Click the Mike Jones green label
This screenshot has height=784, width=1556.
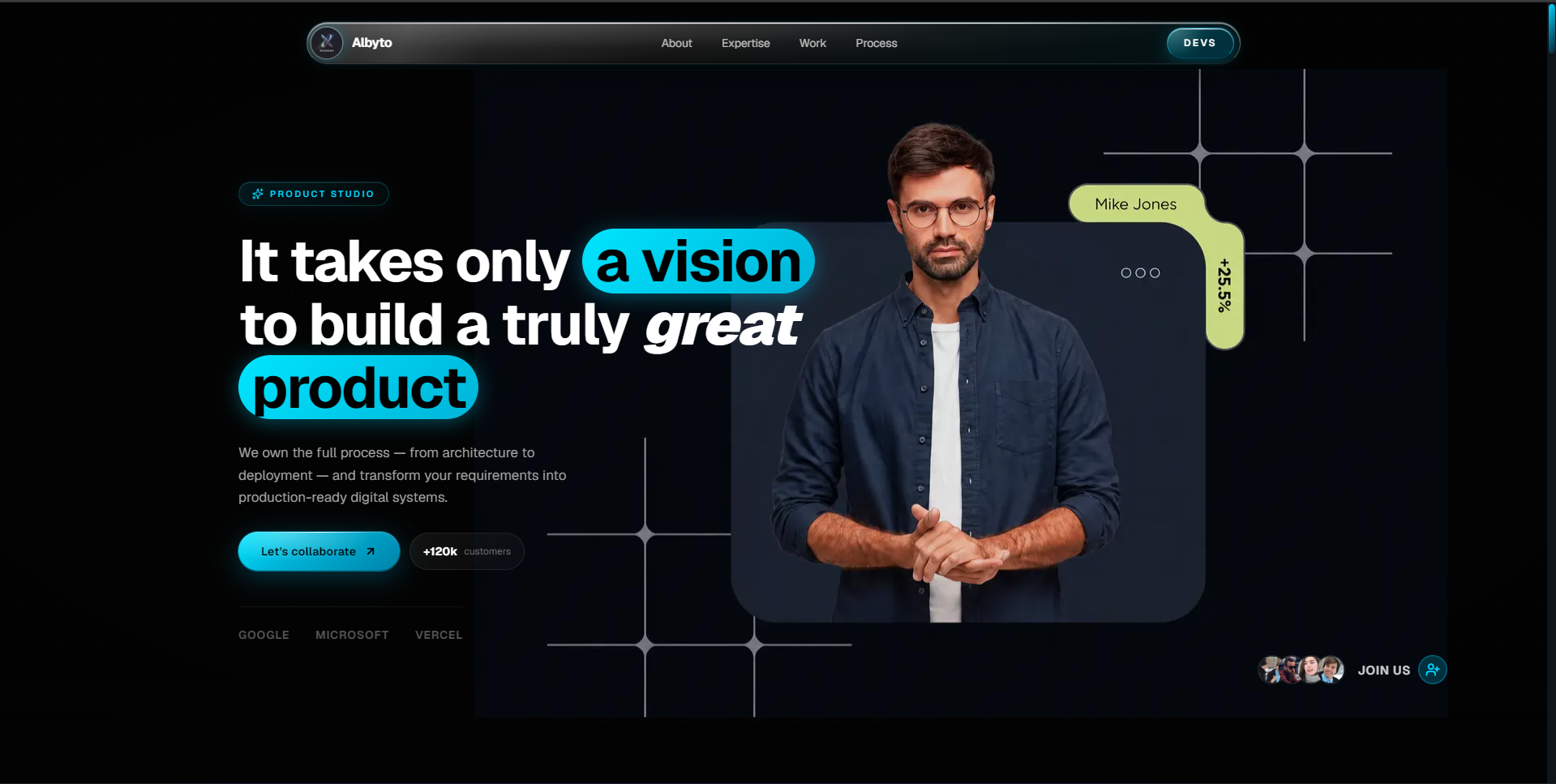click(1135, 204)
